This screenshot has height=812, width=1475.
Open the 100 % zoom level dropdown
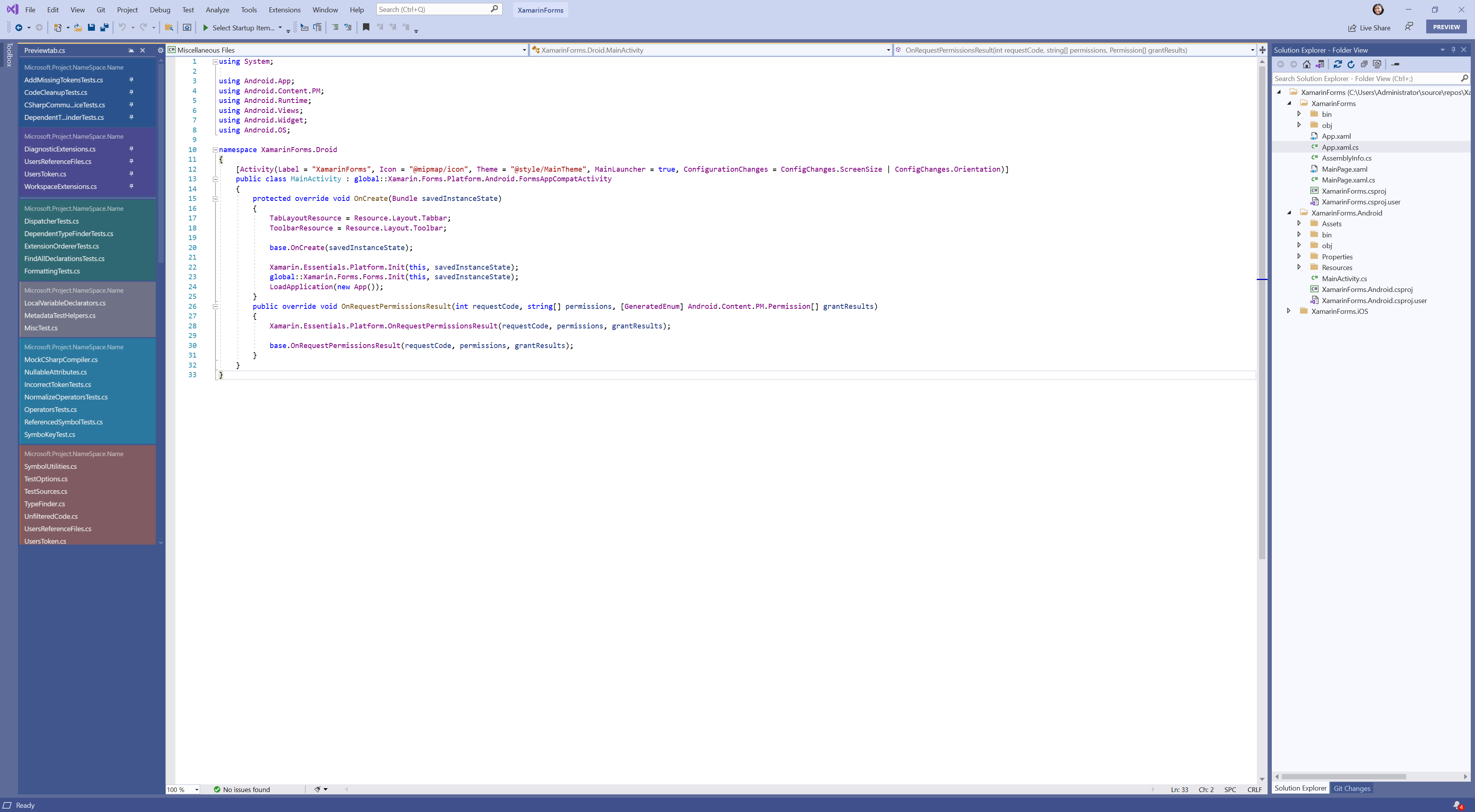(x=196, y=790)
